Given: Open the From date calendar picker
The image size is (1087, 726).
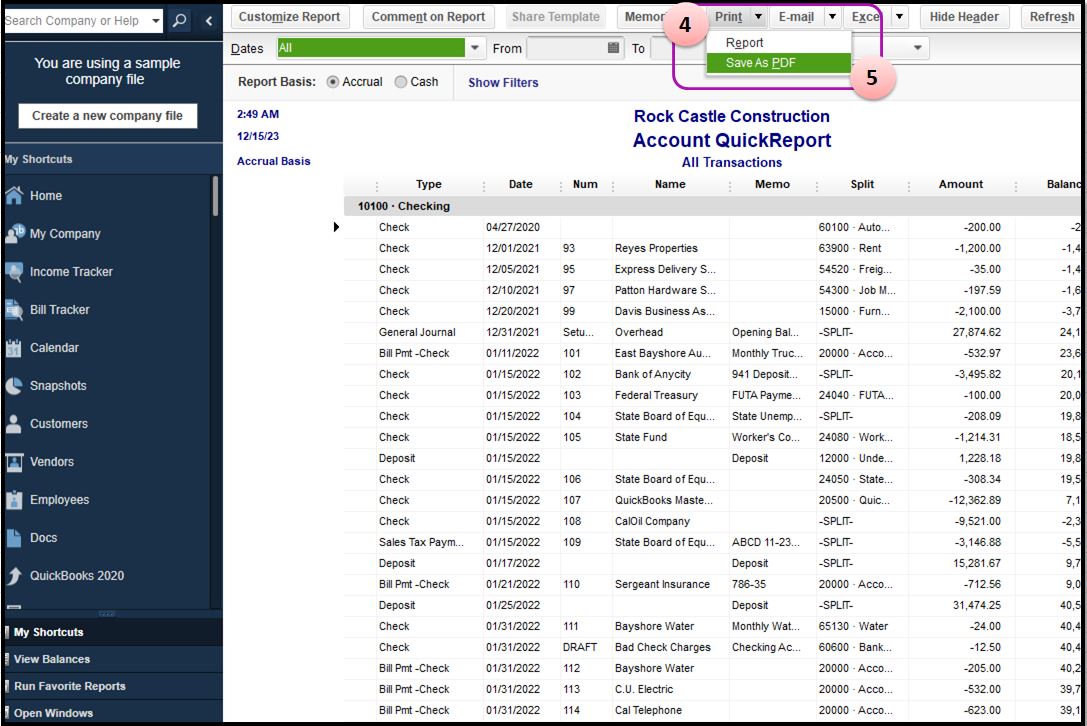Looking at the screenshot, I should point(613,48).
